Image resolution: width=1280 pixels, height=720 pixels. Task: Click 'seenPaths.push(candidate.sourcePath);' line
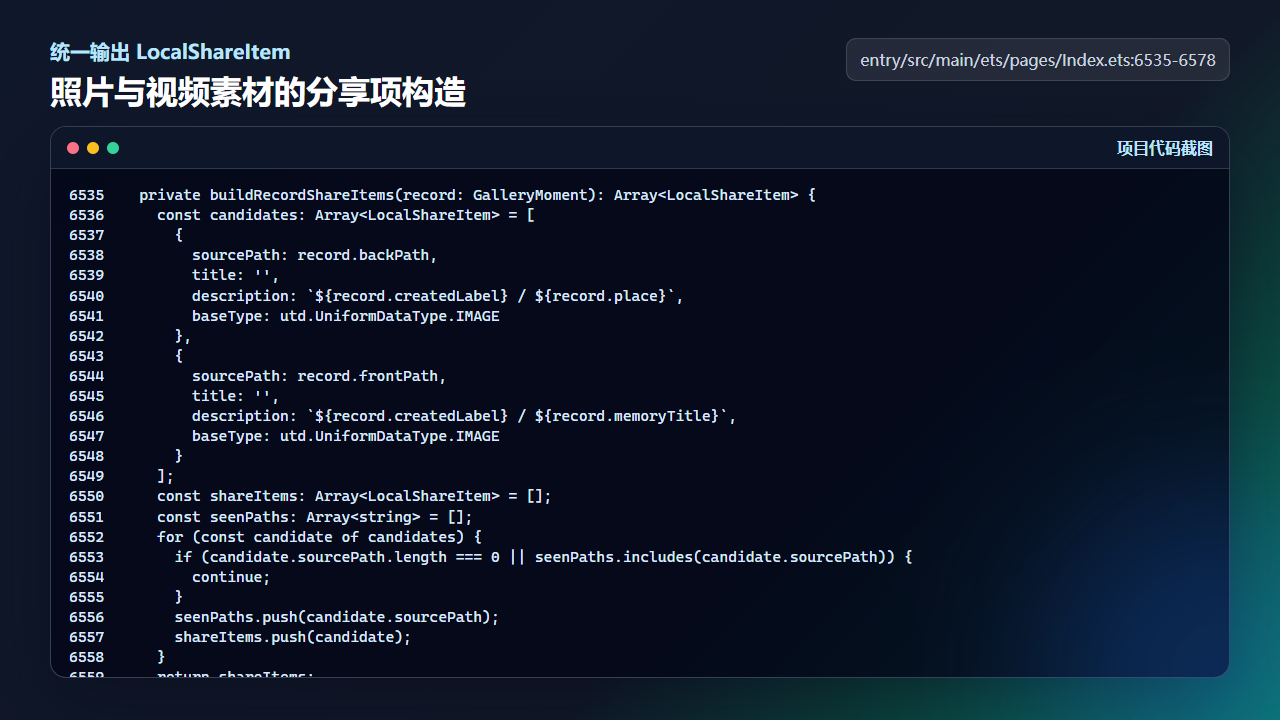[337, 617]
